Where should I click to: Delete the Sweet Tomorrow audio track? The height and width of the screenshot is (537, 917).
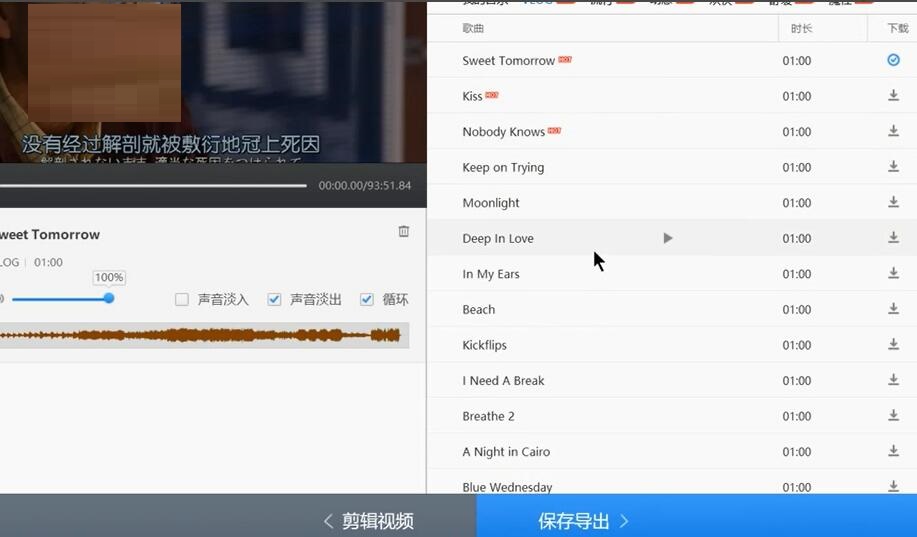[404, 231]
